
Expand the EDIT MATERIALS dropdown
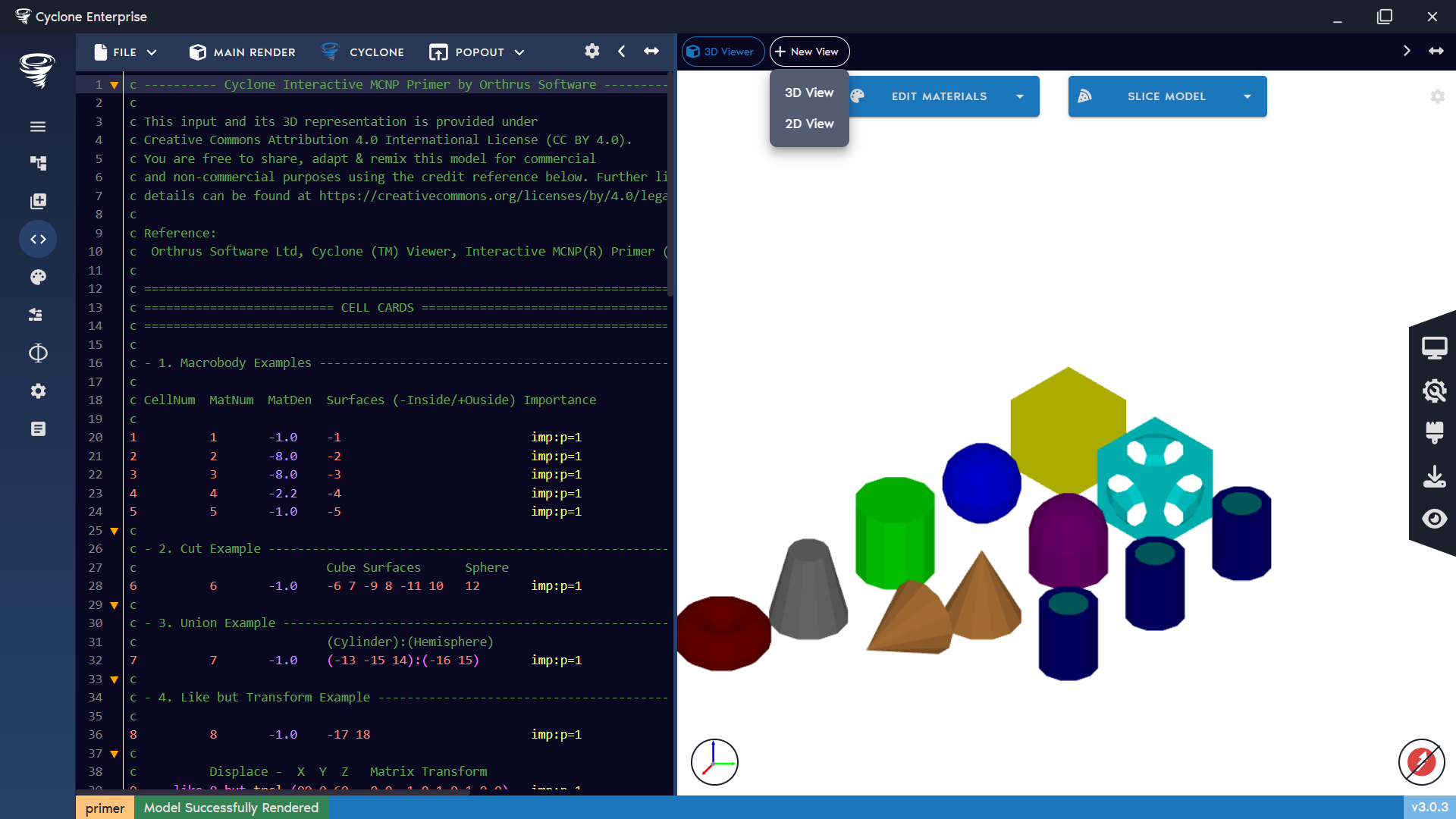(x=1021, y=96)
